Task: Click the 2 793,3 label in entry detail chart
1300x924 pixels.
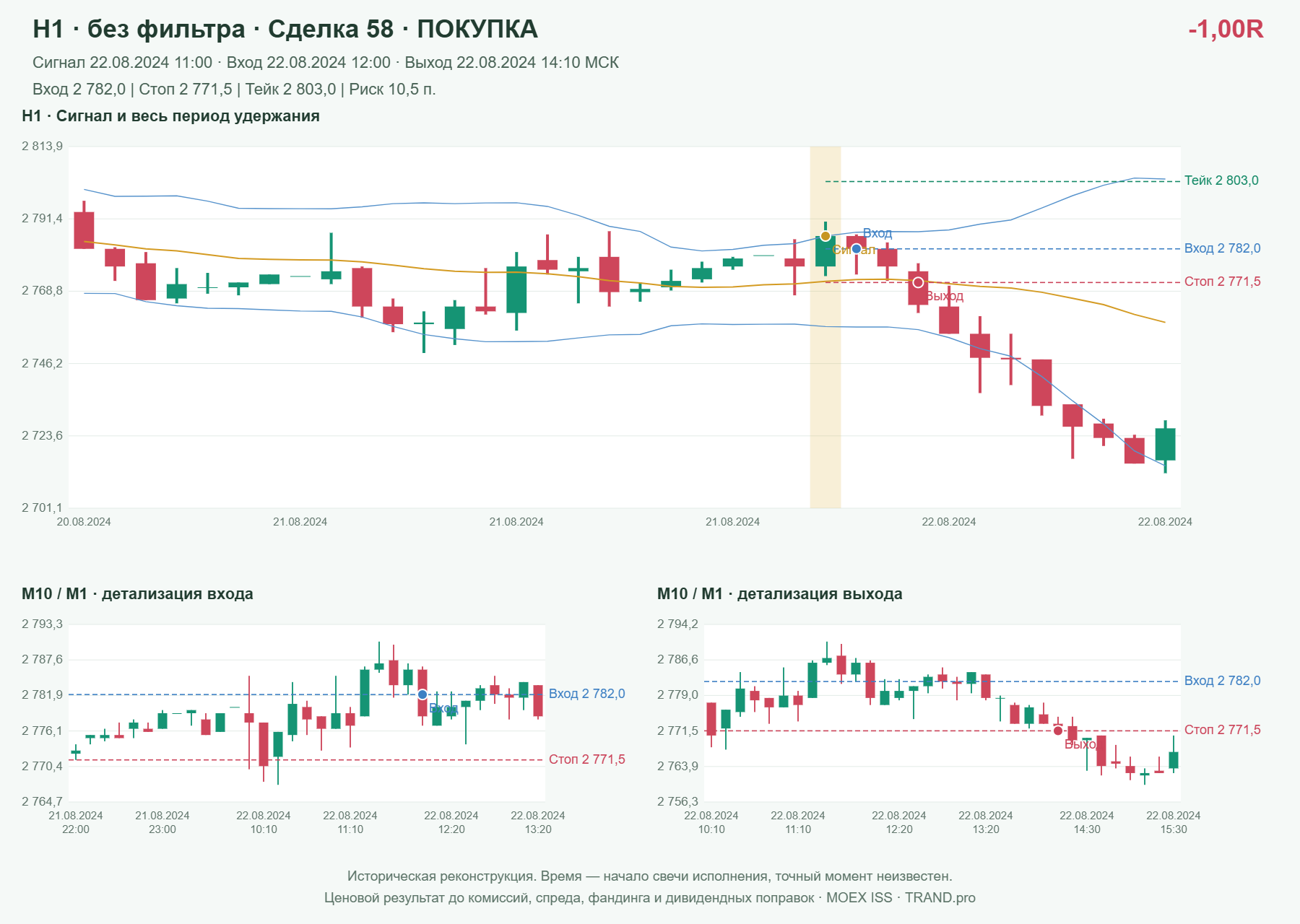Action: point(42,624)
